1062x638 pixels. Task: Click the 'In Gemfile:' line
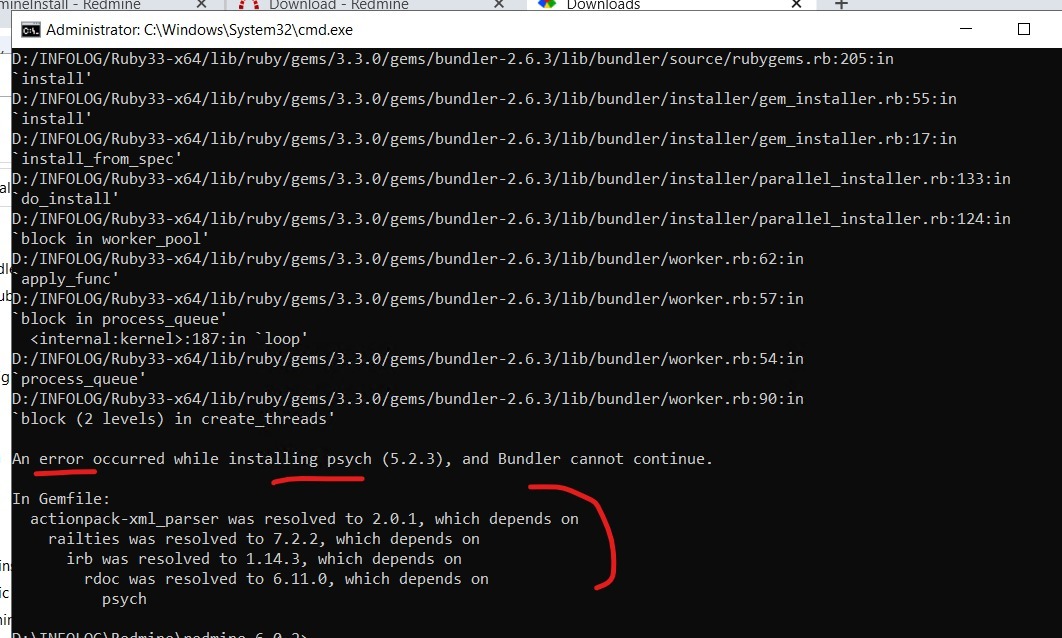click(x=61, y=498)
